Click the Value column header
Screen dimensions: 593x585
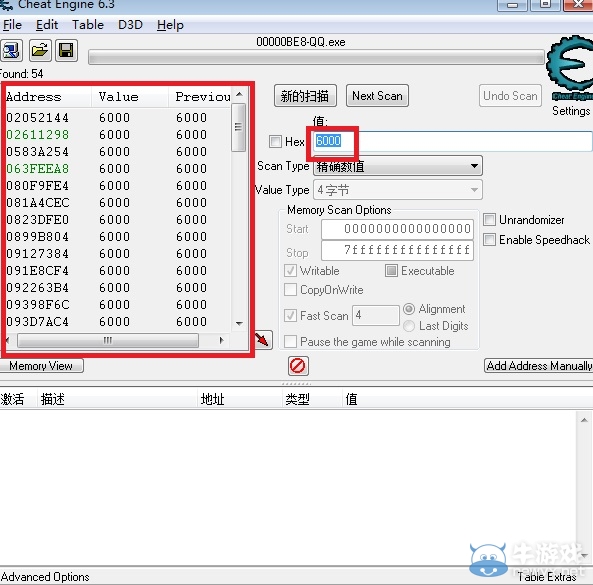coord(129,97)
